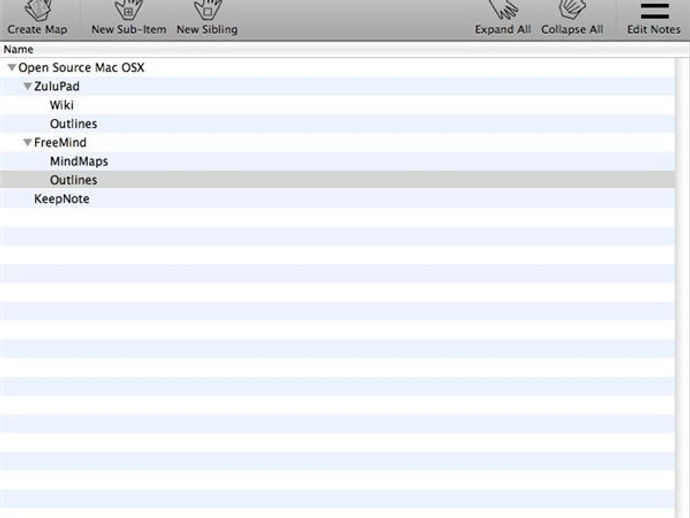
Task: Open Edit Notes from toolbar
Action: pyautogui.click(x=653, y=18)
